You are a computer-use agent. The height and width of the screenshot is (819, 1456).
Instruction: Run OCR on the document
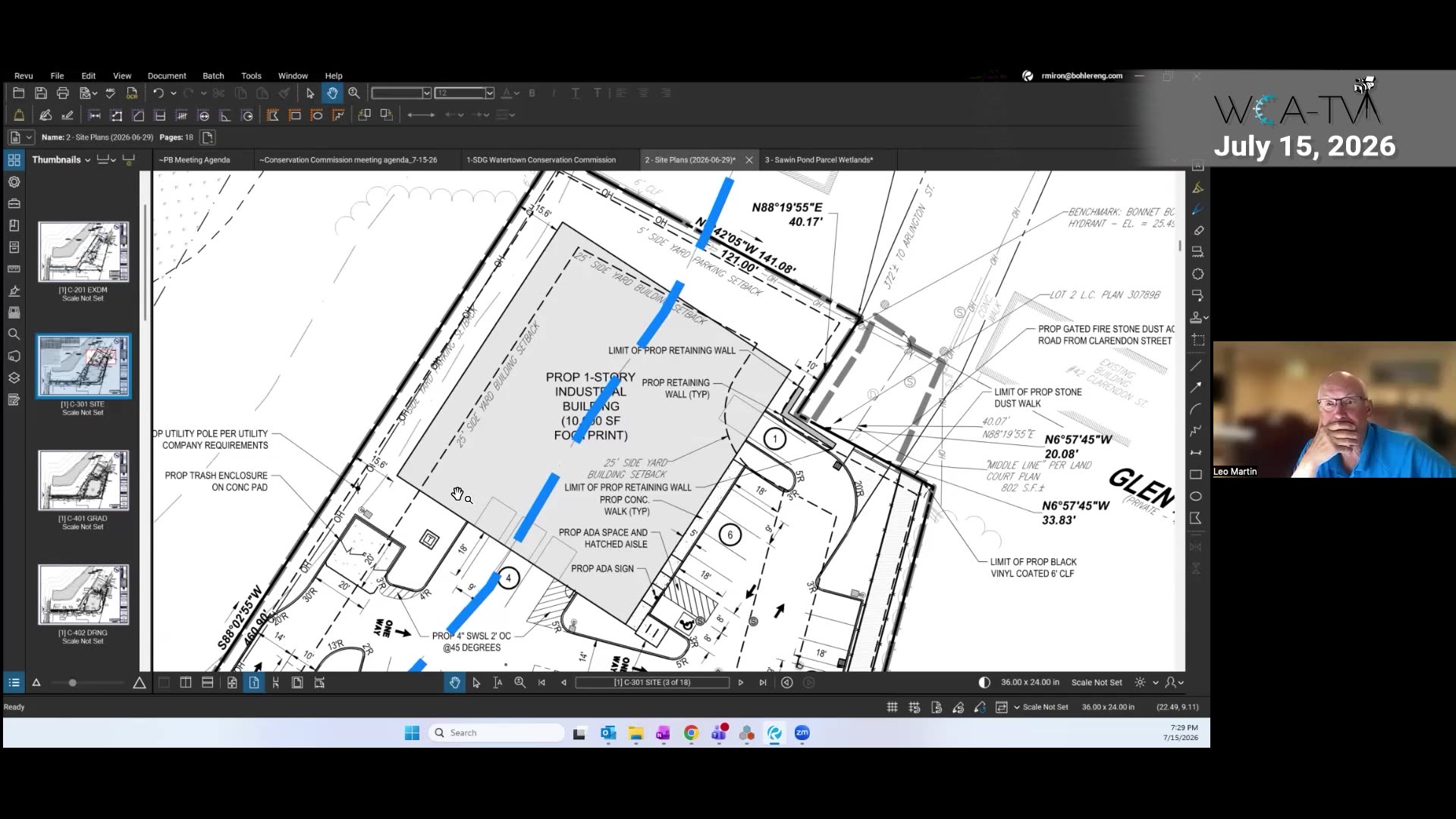pos(132,93)
